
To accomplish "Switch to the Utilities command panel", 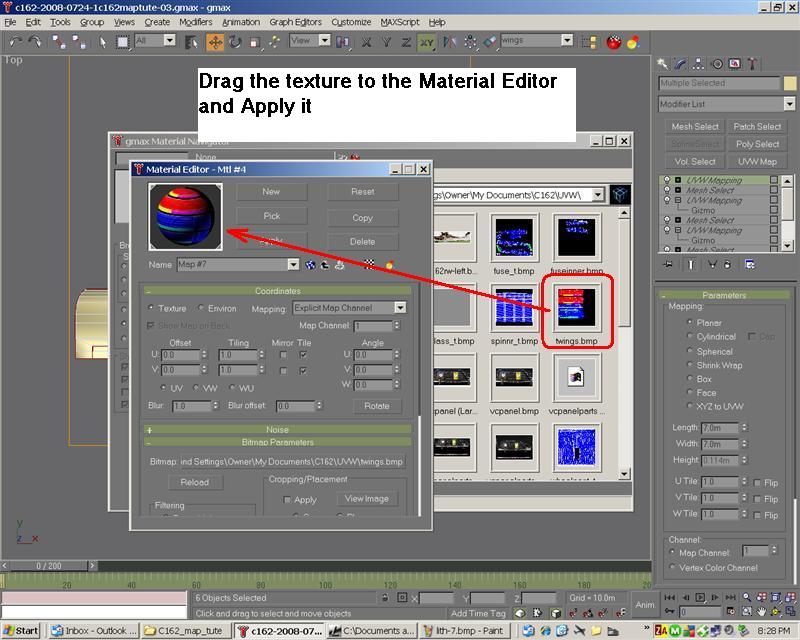I will click(x=753, y=64).
